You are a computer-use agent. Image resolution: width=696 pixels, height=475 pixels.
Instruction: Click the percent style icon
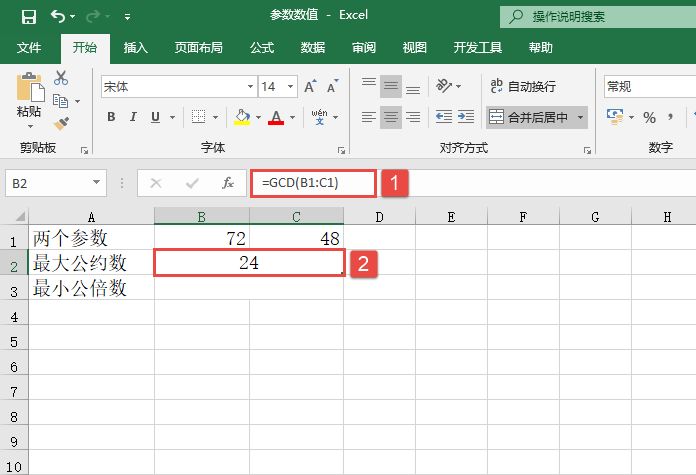coord(649,118)
